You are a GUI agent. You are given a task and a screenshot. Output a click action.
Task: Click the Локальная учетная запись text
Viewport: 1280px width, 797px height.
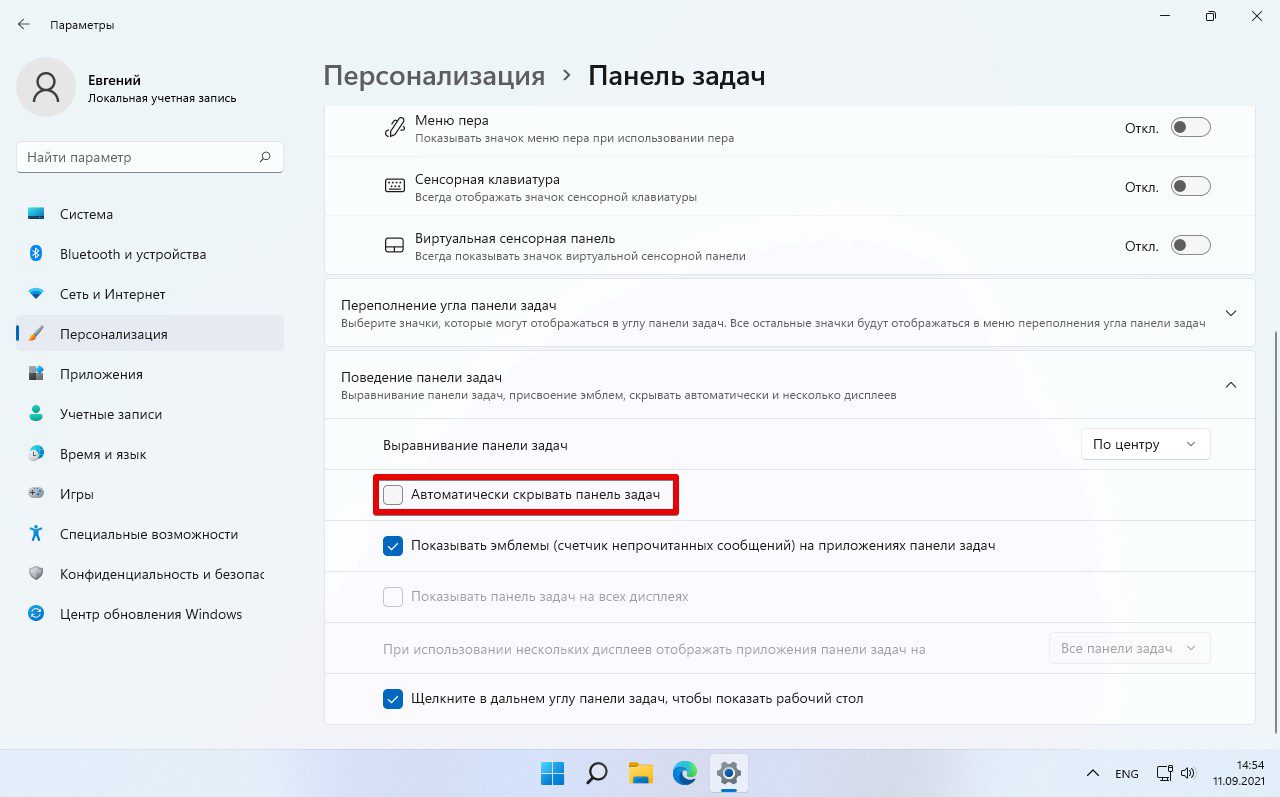click(x=162, y=99)
